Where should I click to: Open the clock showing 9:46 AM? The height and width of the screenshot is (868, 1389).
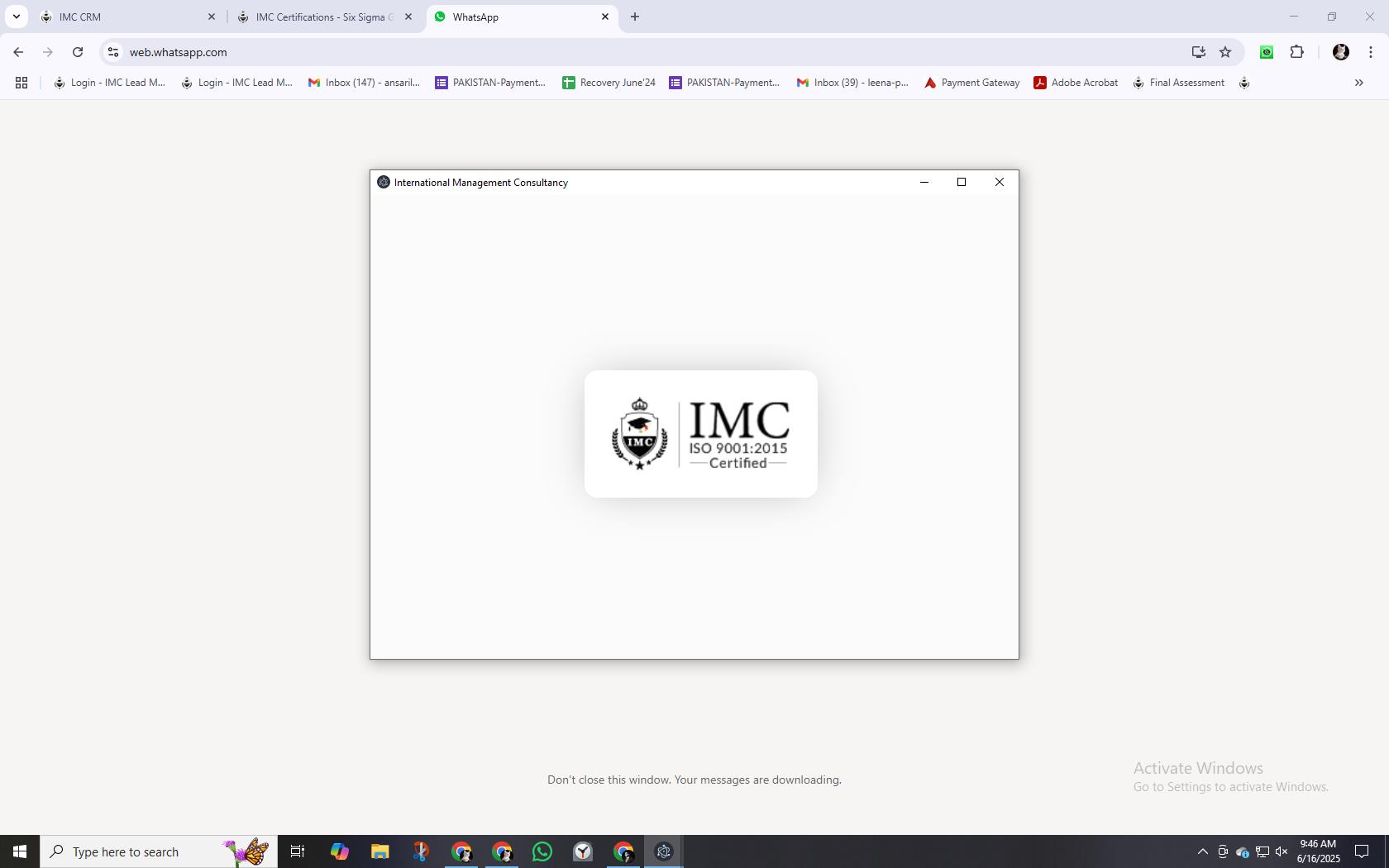click(1318, 851)
